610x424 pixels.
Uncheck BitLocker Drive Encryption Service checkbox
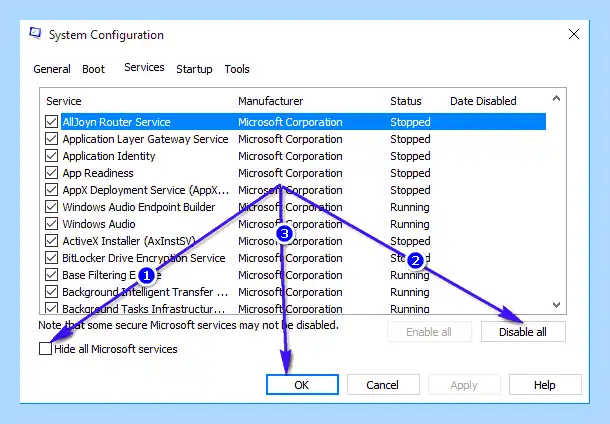[51, 258]
